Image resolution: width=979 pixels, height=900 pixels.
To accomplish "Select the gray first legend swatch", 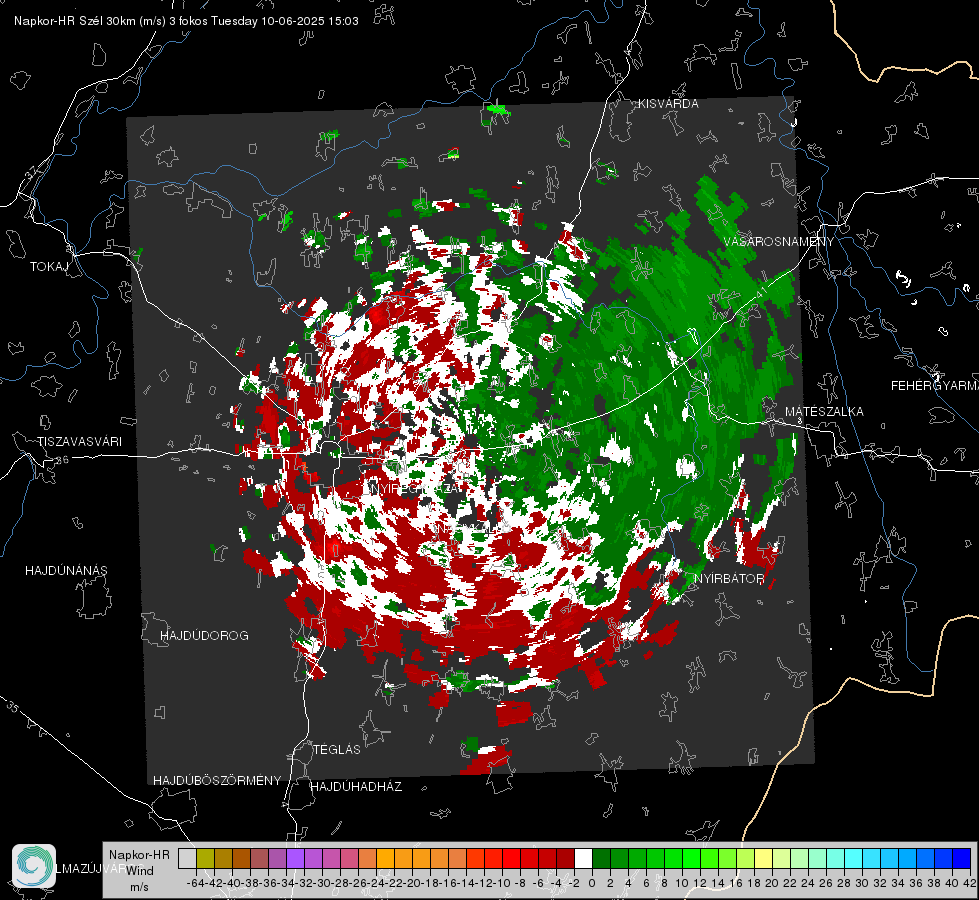I will click(187, 858).
